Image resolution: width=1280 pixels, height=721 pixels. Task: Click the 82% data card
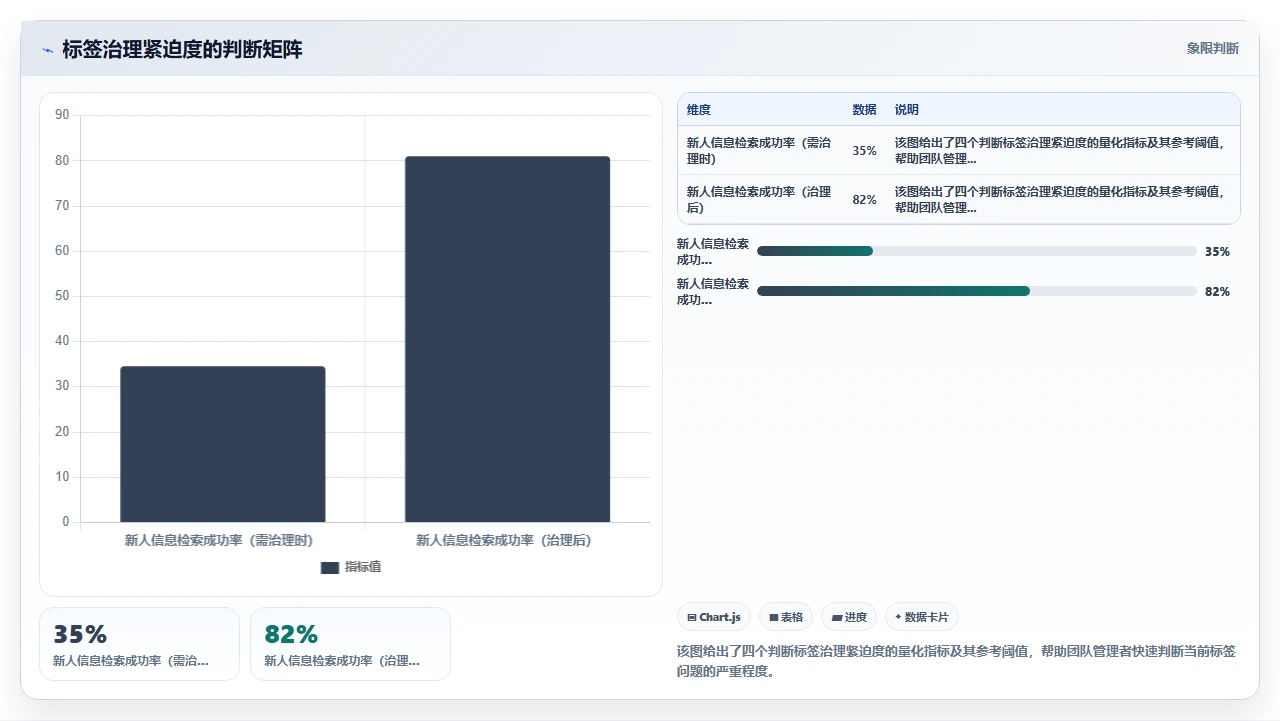click(350, 644)
